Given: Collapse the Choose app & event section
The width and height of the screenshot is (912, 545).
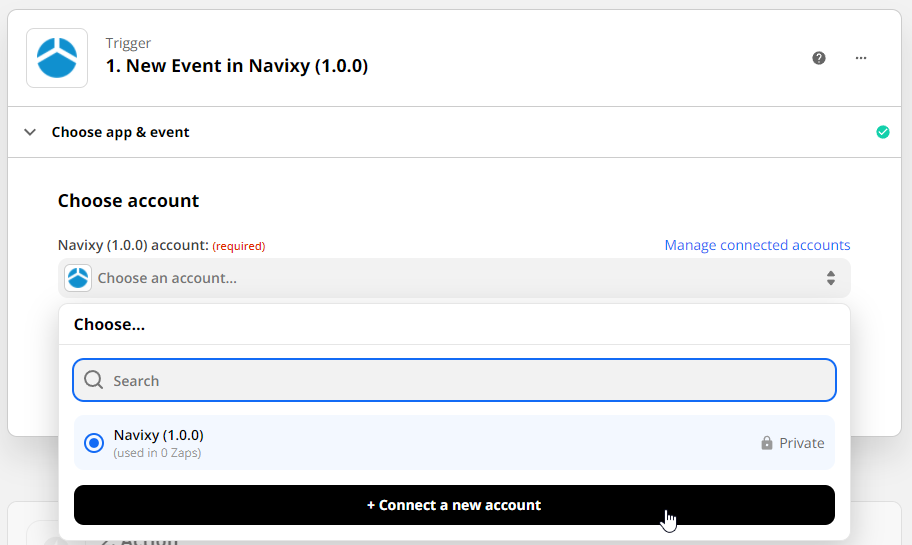Looking at the screenshot, I should [x=30, y=132].
